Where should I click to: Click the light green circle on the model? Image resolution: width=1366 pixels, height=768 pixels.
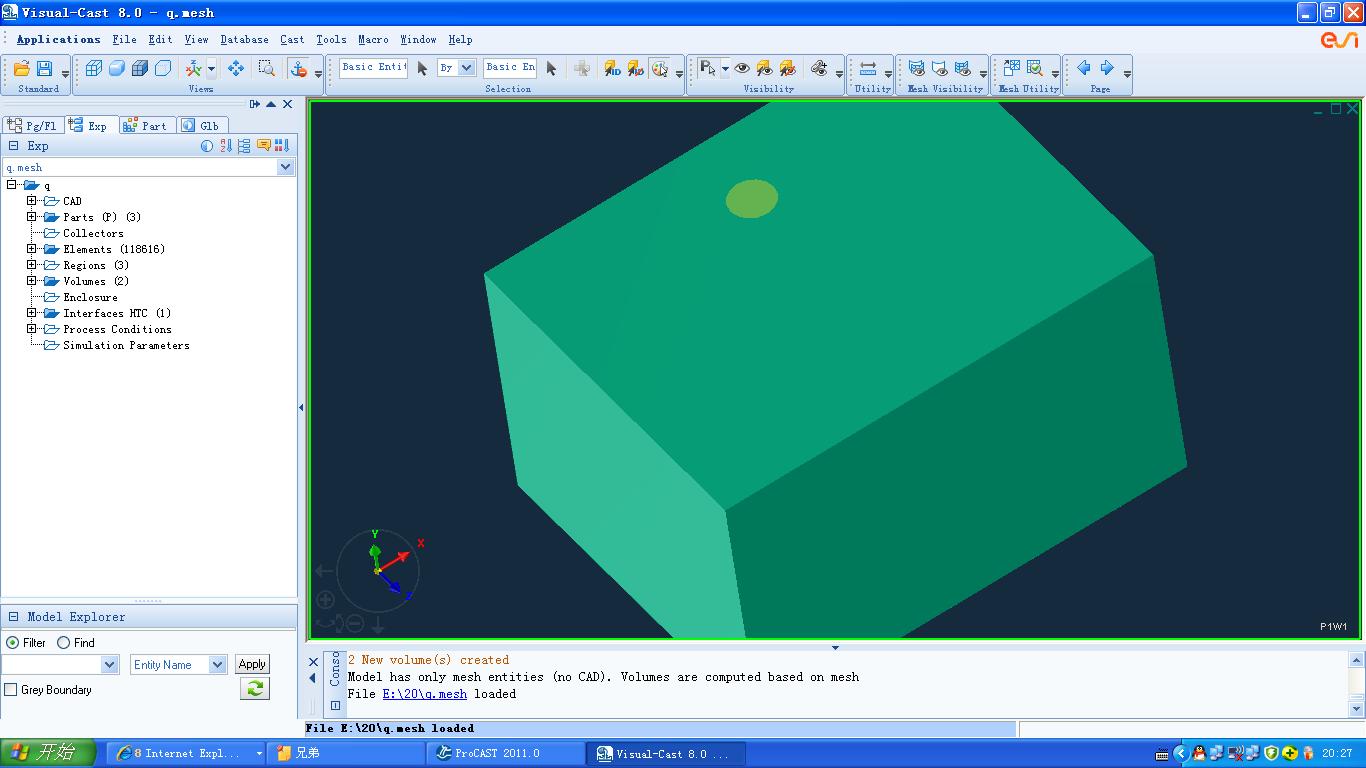pyautogui.click(x=752, y=199)
